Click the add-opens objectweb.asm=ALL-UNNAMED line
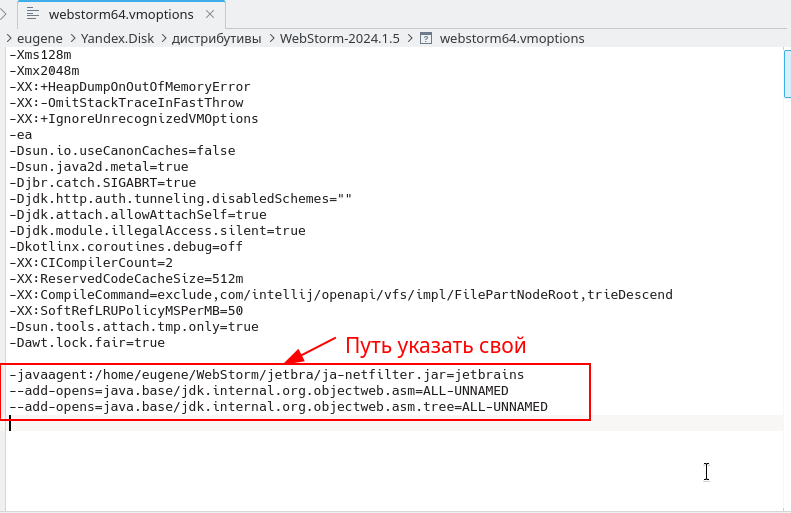This screenshot has height=513, width=791. point(259,390)
